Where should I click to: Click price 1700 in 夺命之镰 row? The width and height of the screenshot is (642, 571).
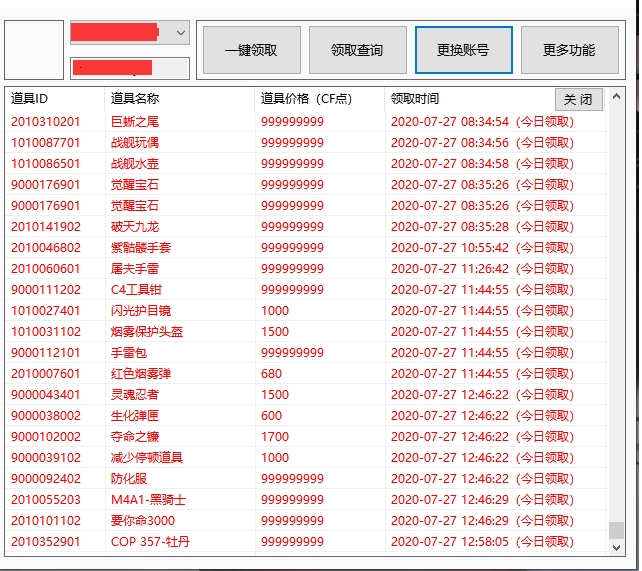(275, 437)
